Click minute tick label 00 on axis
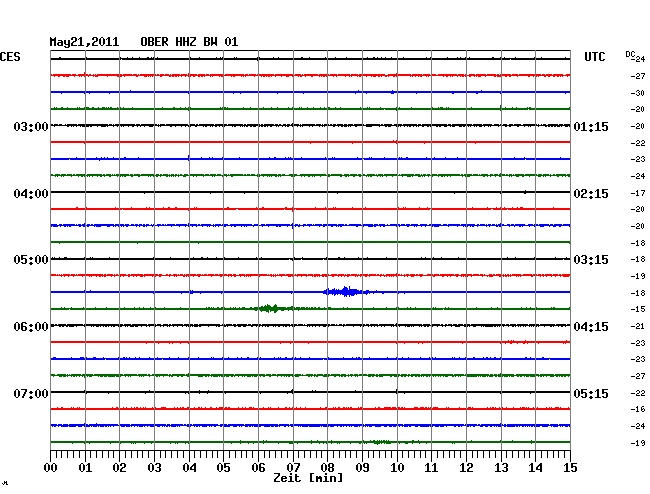 click(x=51, y=468)
